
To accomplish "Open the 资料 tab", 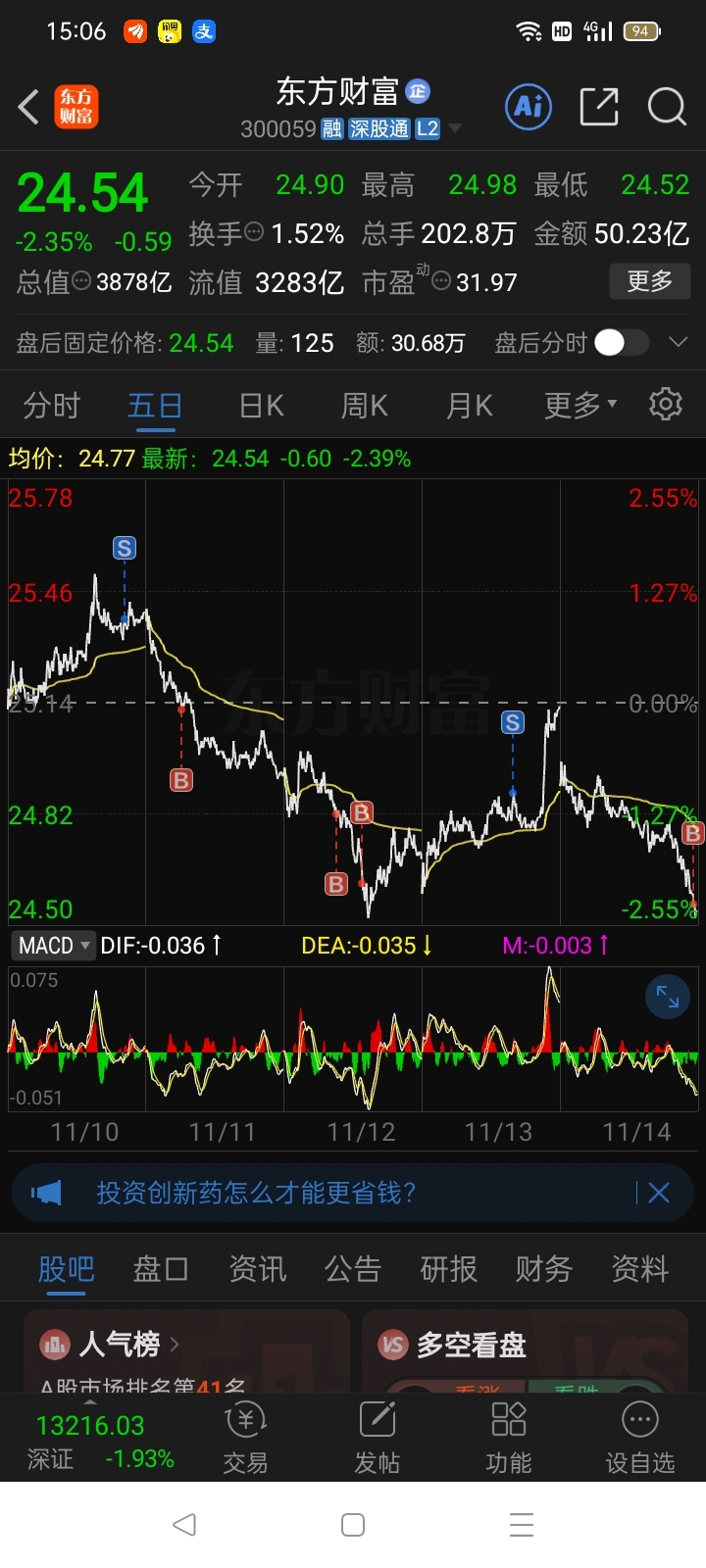I will tap(640, 1269).
